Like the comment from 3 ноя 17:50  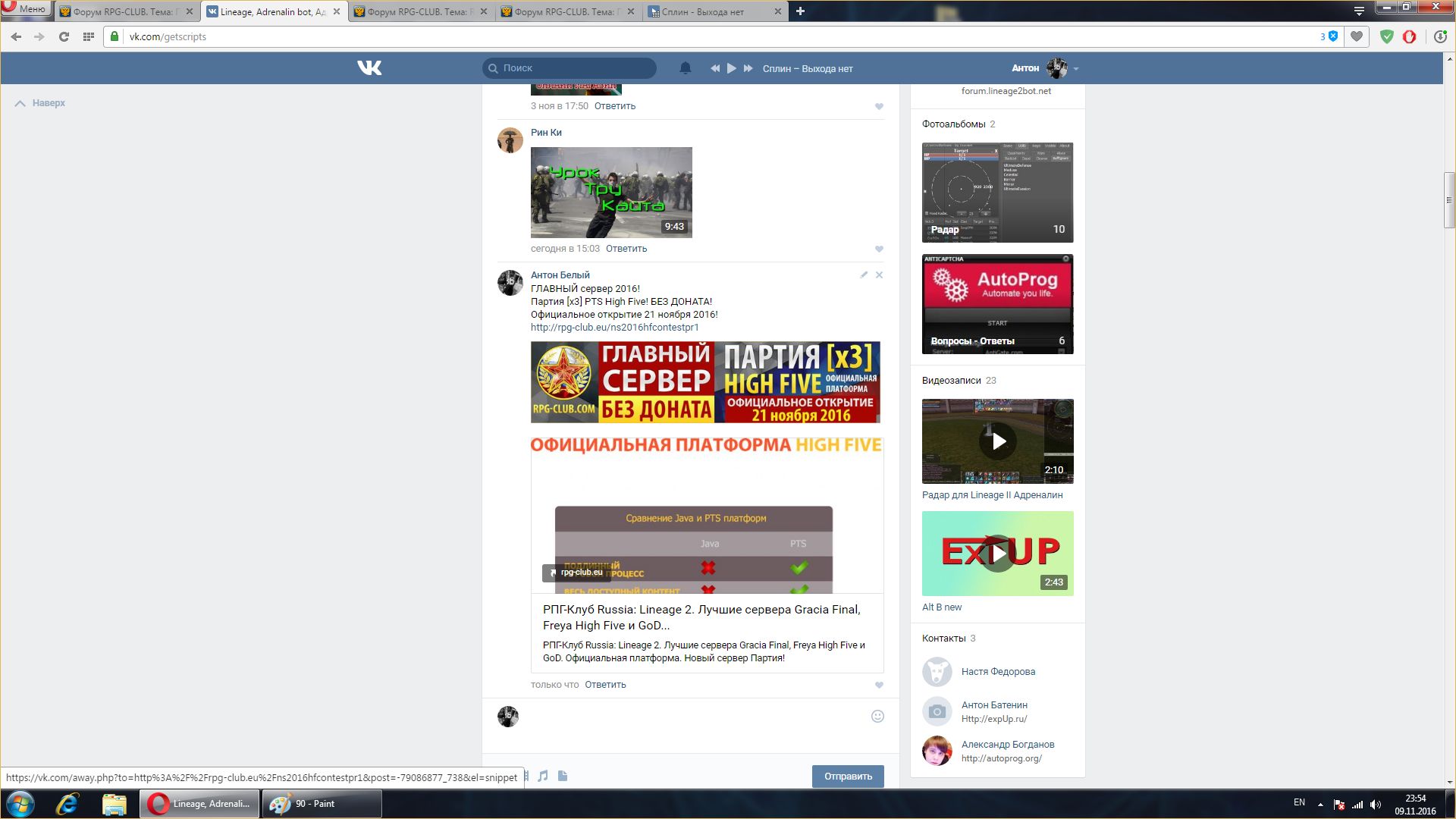point(879,106)
